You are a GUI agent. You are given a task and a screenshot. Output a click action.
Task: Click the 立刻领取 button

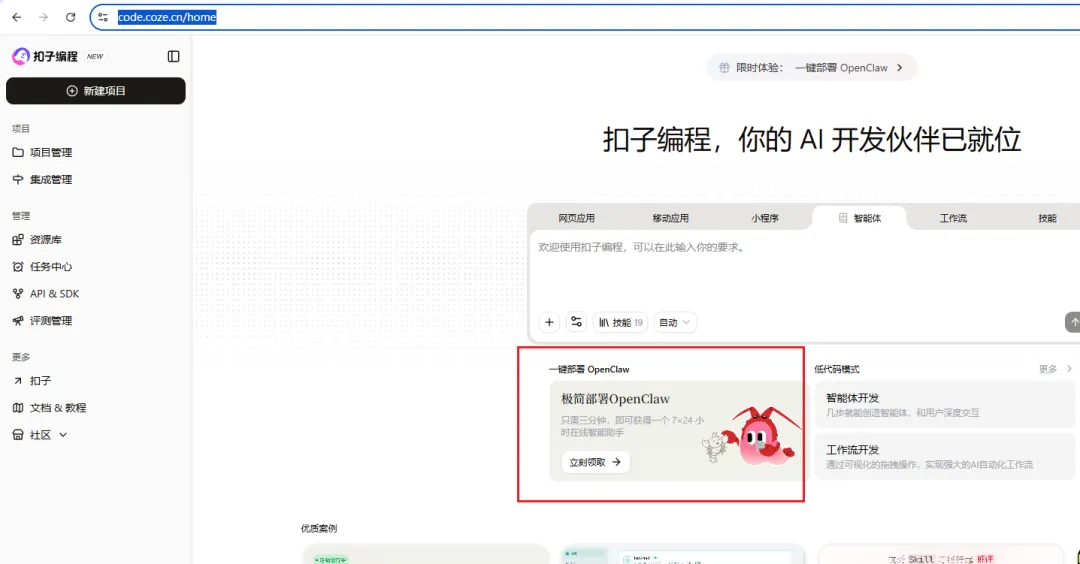click(595, 462)
